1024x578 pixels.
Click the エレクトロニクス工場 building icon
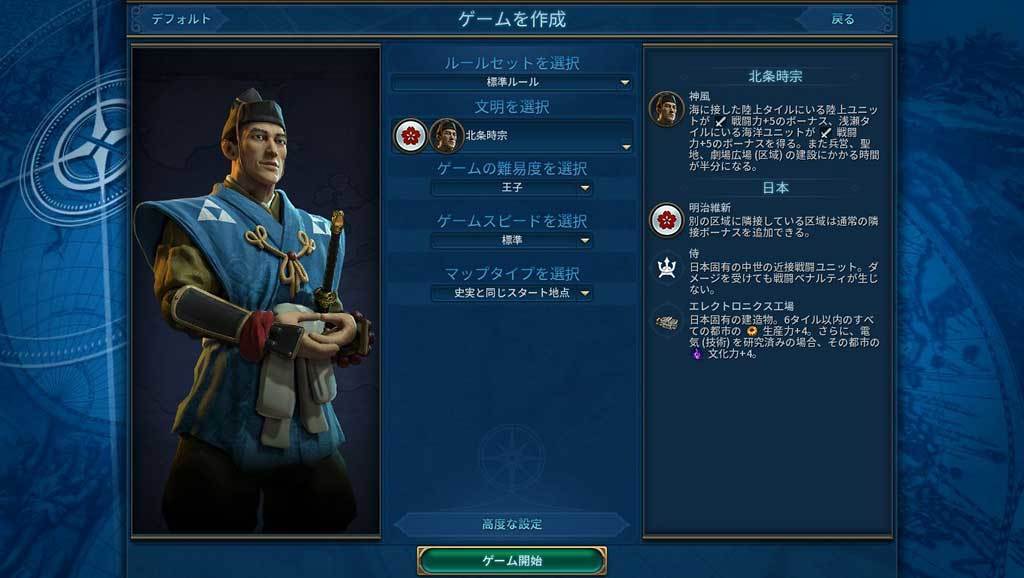666,322
